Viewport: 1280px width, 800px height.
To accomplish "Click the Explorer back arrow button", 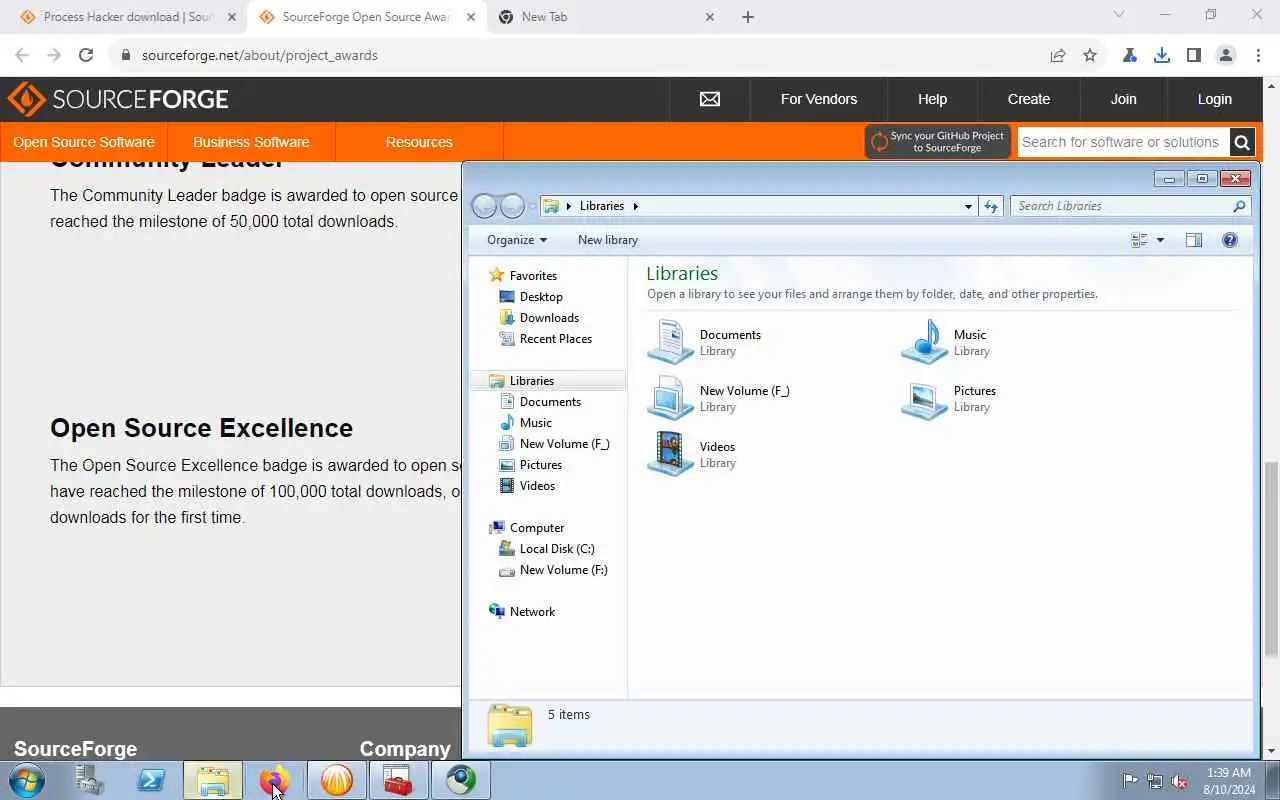I will (484, 206).
